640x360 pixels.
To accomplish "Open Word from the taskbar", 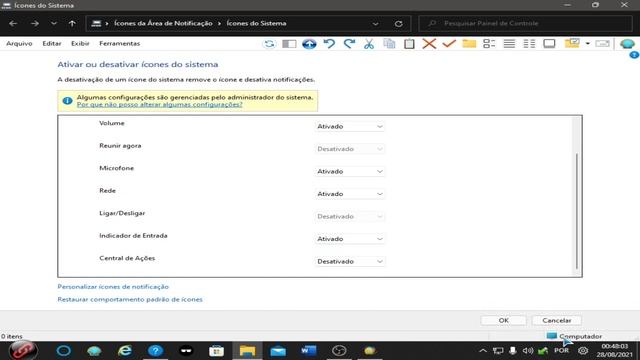I will (309, 351).
